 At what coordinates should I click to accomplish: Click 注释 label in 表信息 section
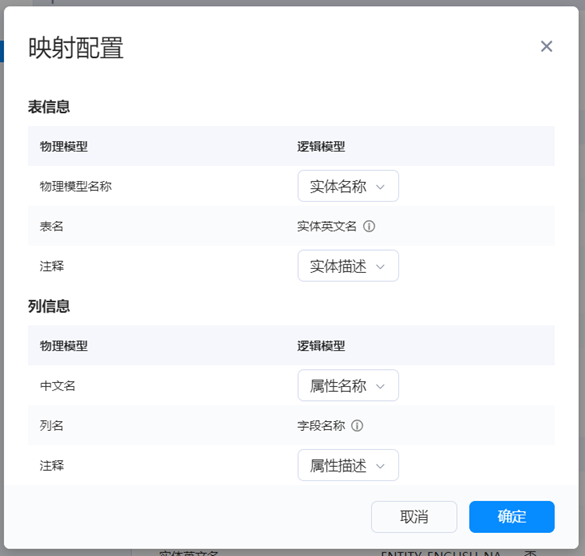[51, 266]
